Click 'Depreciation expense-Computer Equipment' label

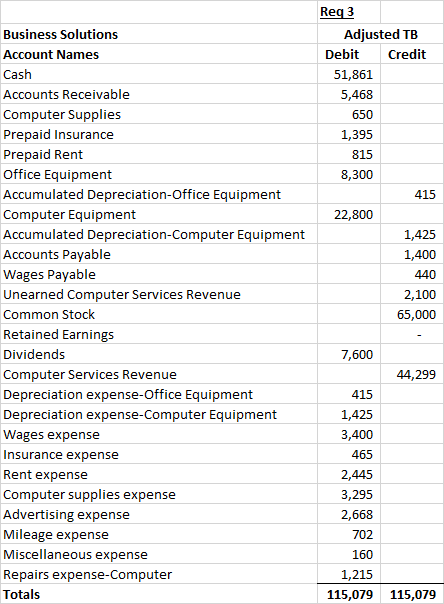pyautogui.click(x=140, y=415)
